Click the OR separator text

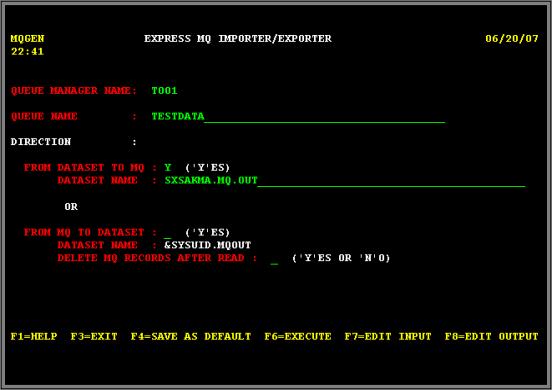coord(71,207)
